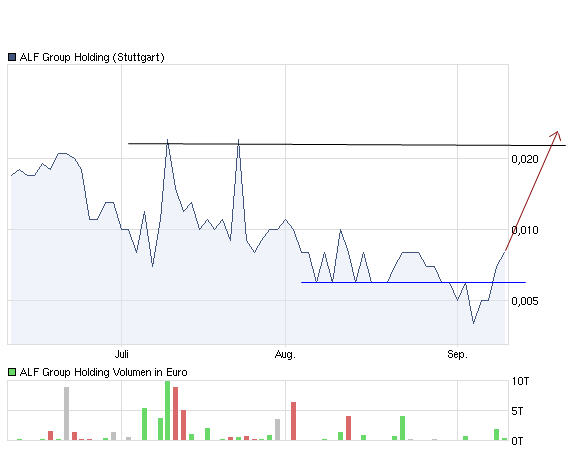The height and width of the screenshot is (453, 586).
Task: Click the '10T' volume axis label
Action: [x=520, y=381]
